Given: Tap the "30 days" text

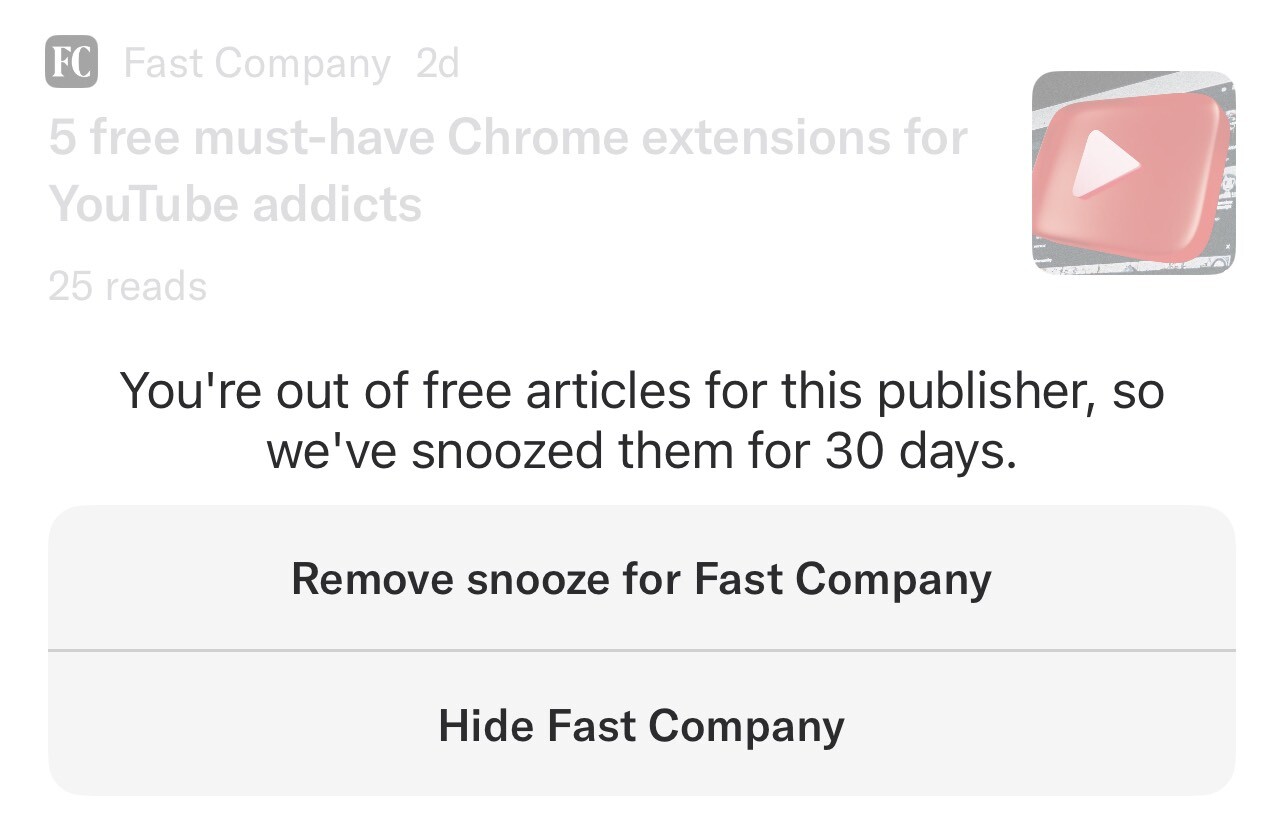Looking at the screenshot, I should tap(921, 452).
